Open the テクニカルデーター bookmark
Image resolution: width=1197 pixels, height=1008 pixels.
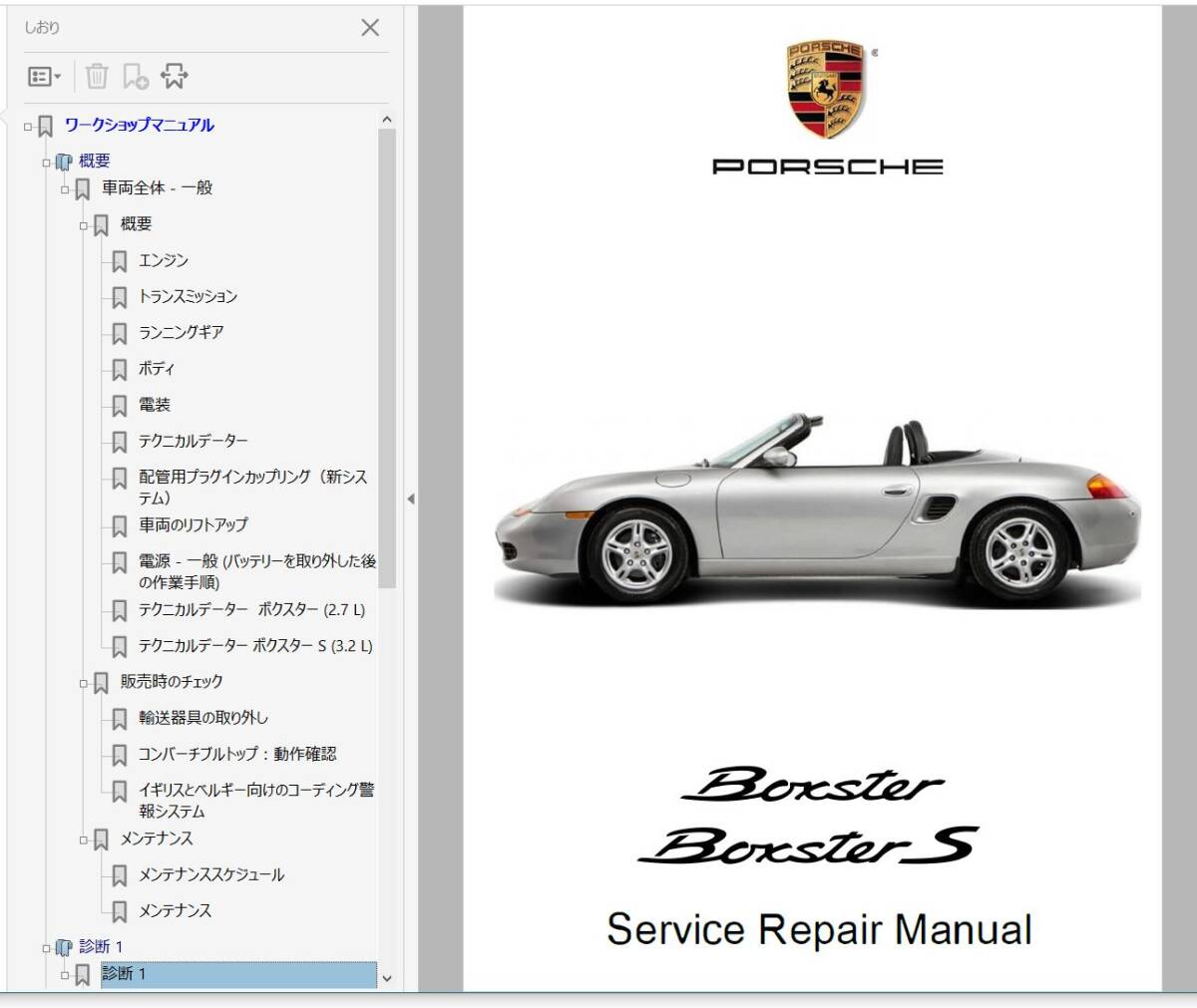point(194,441)
